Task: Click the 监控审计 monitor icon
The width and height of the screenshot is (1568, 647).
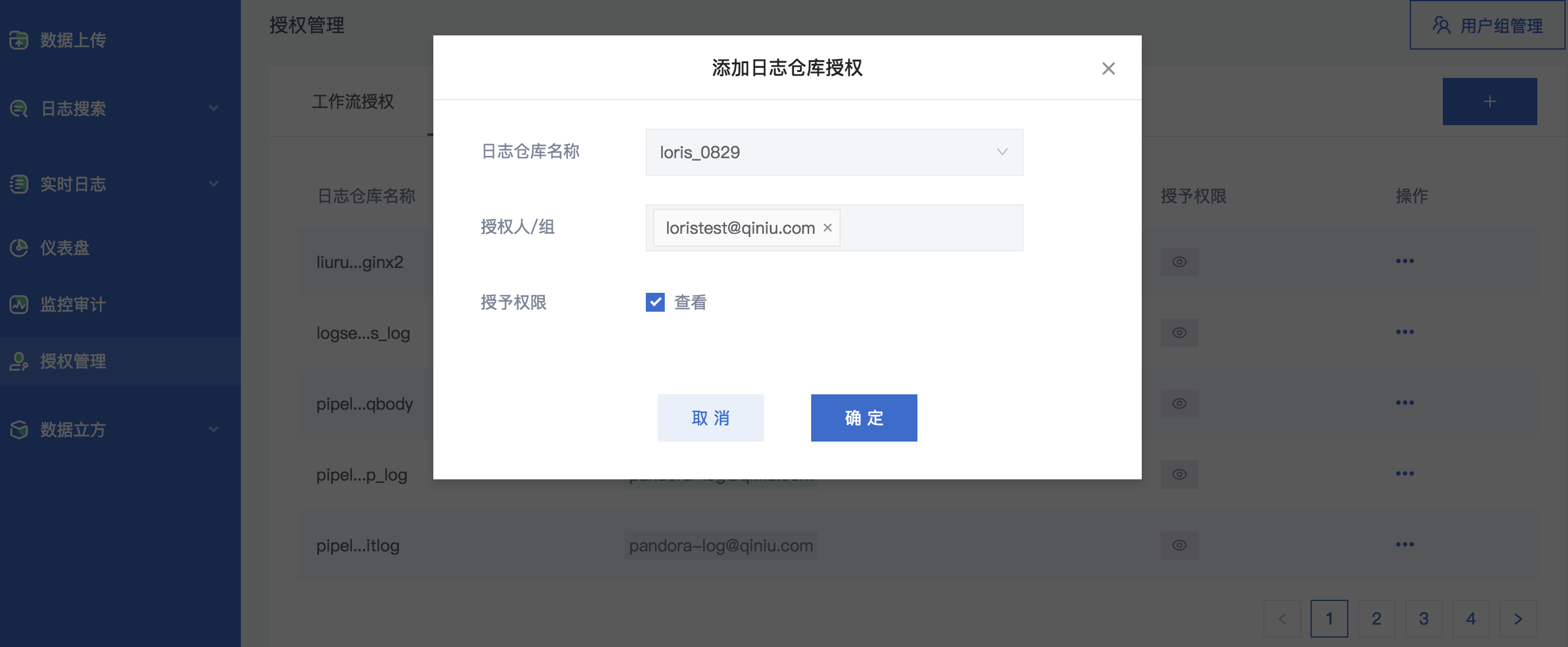Action: tap(19, 305)
